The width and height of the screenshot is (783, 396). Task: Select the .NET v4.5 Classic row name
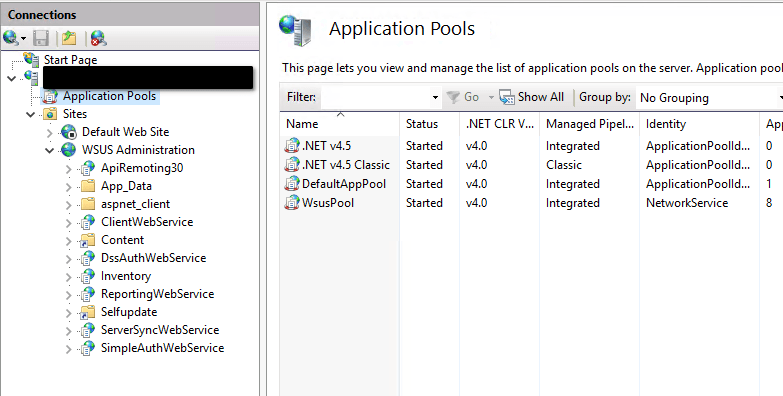pos(346,165)
